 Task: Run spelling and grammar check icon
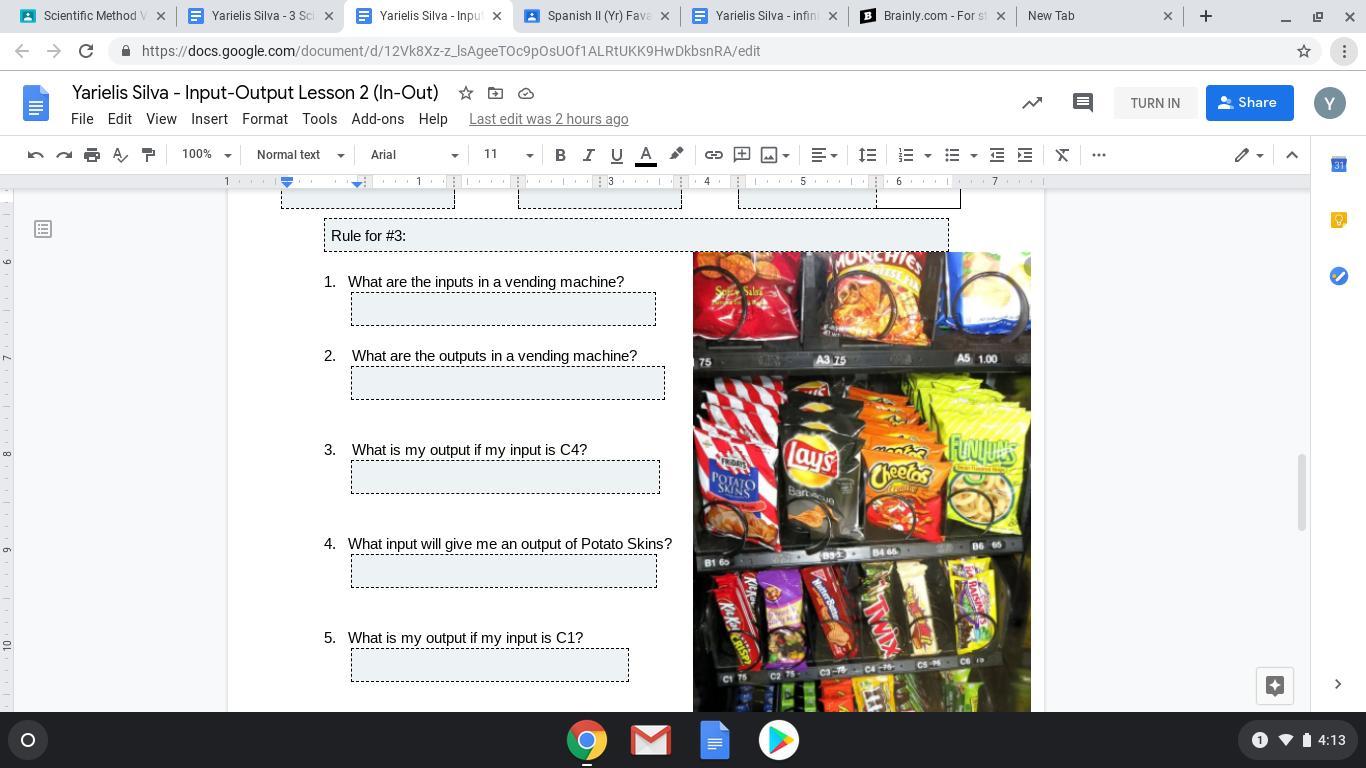[120, 155]
